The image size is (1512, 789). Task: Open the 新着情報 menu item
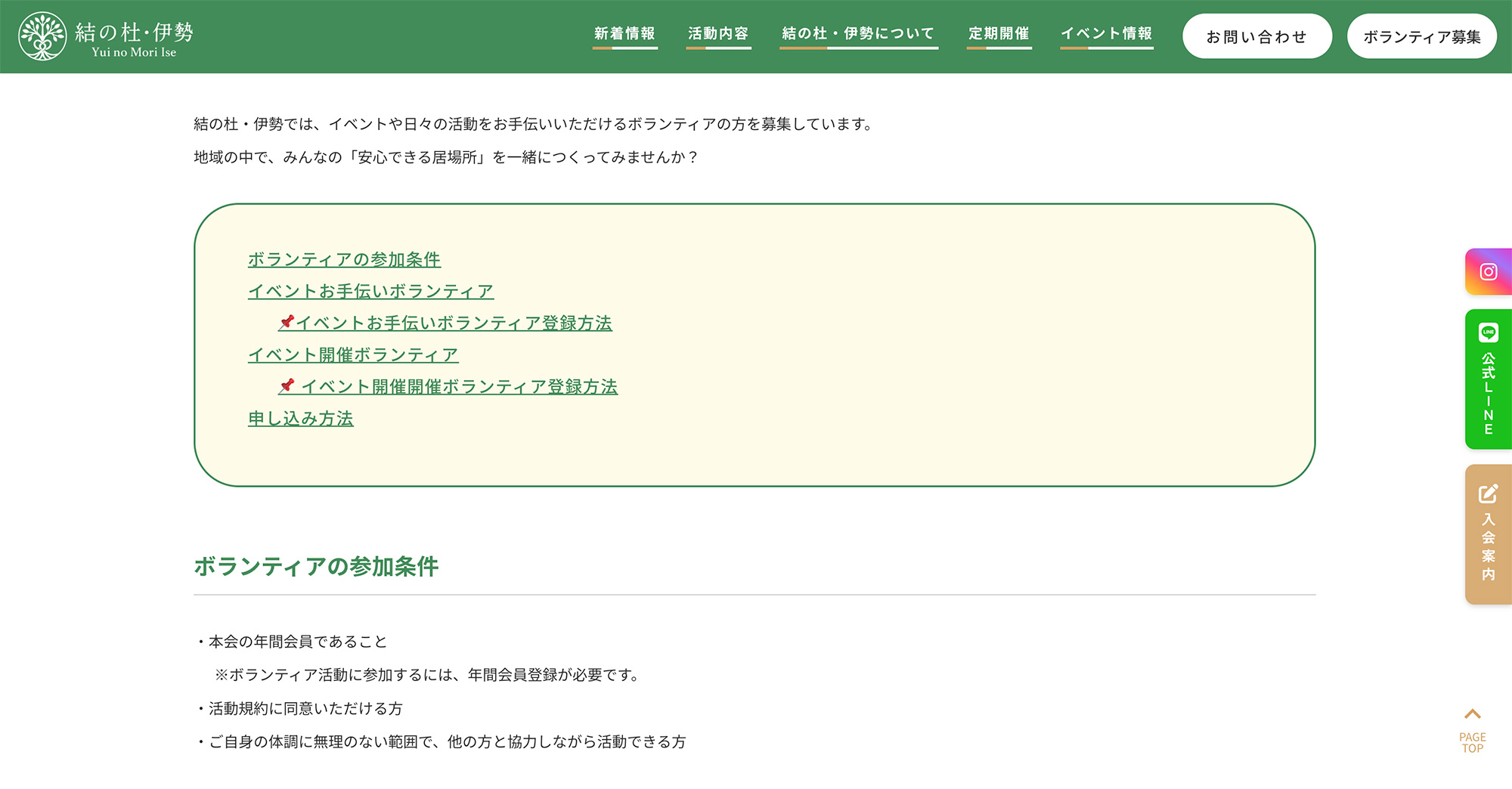(624, 34)
